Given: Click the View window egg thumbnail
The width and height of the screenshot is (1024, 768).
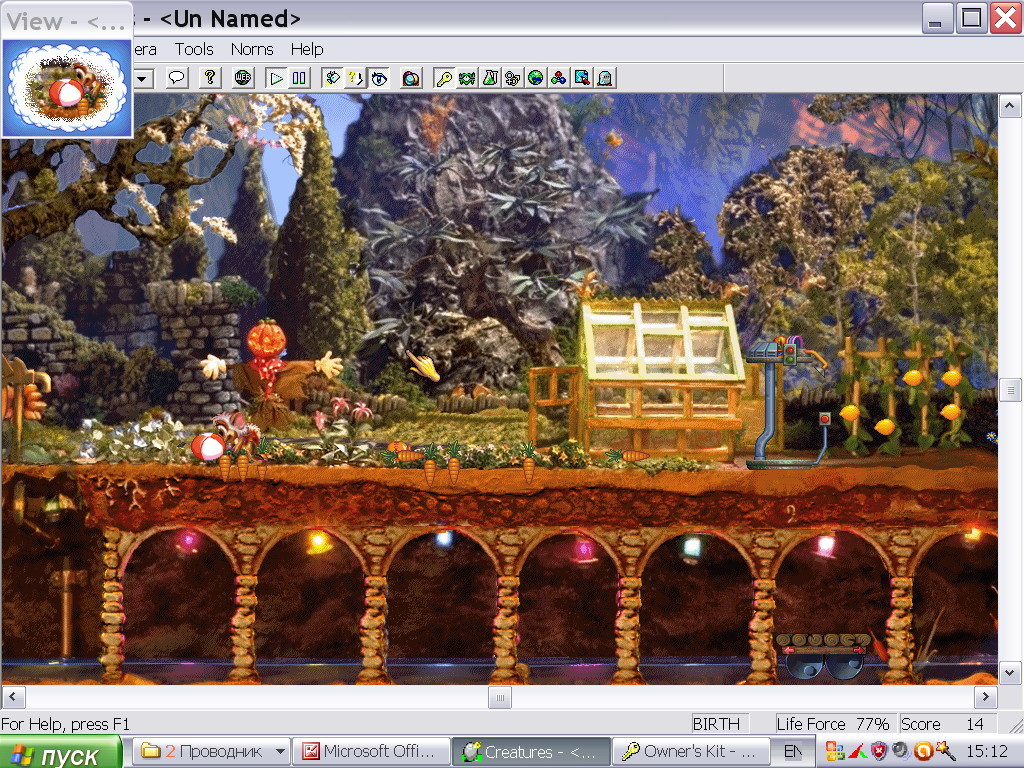Looking at the screenshot, I should pos(67,88).
